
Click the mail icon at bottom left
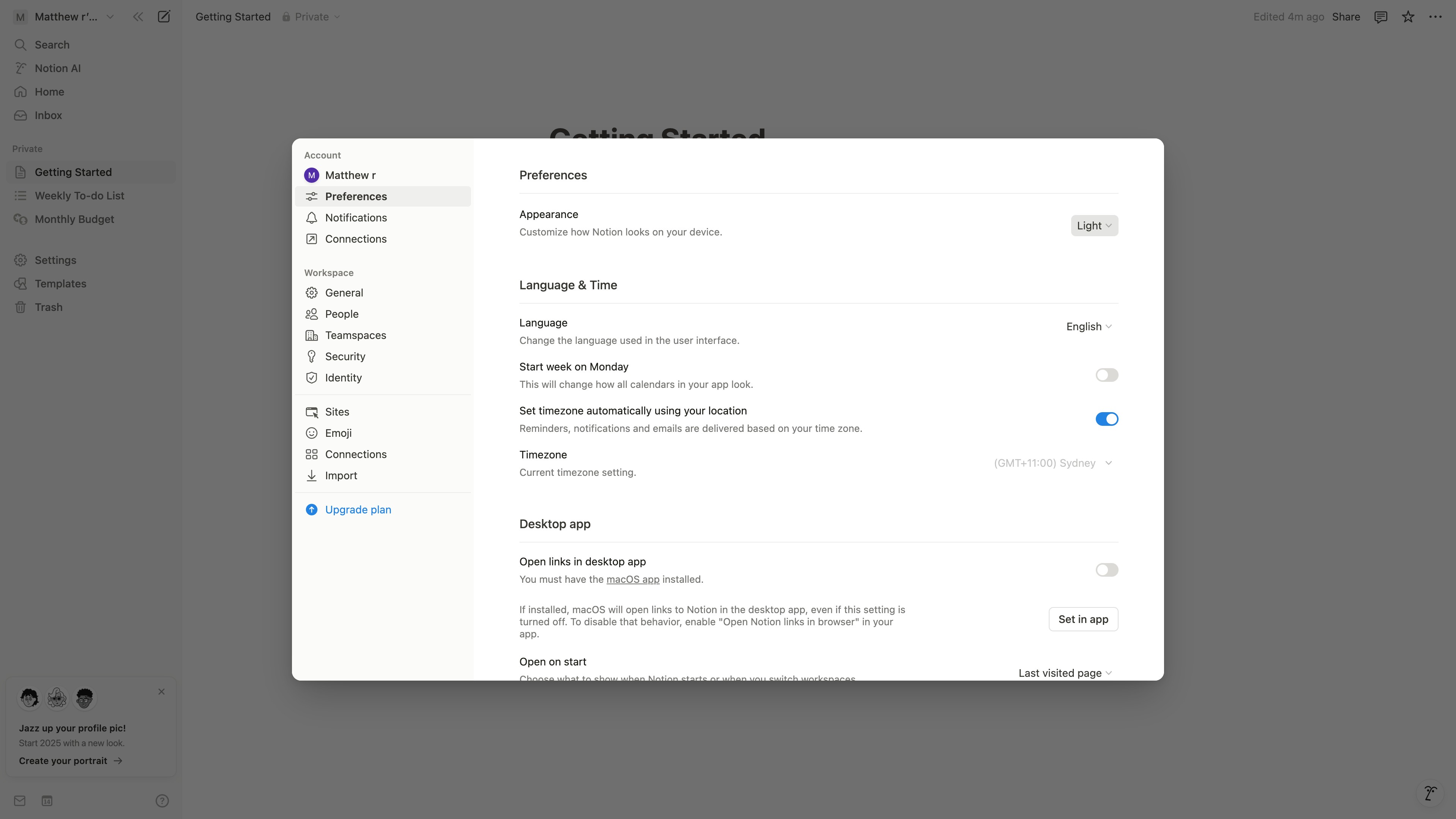click(20, 800)
